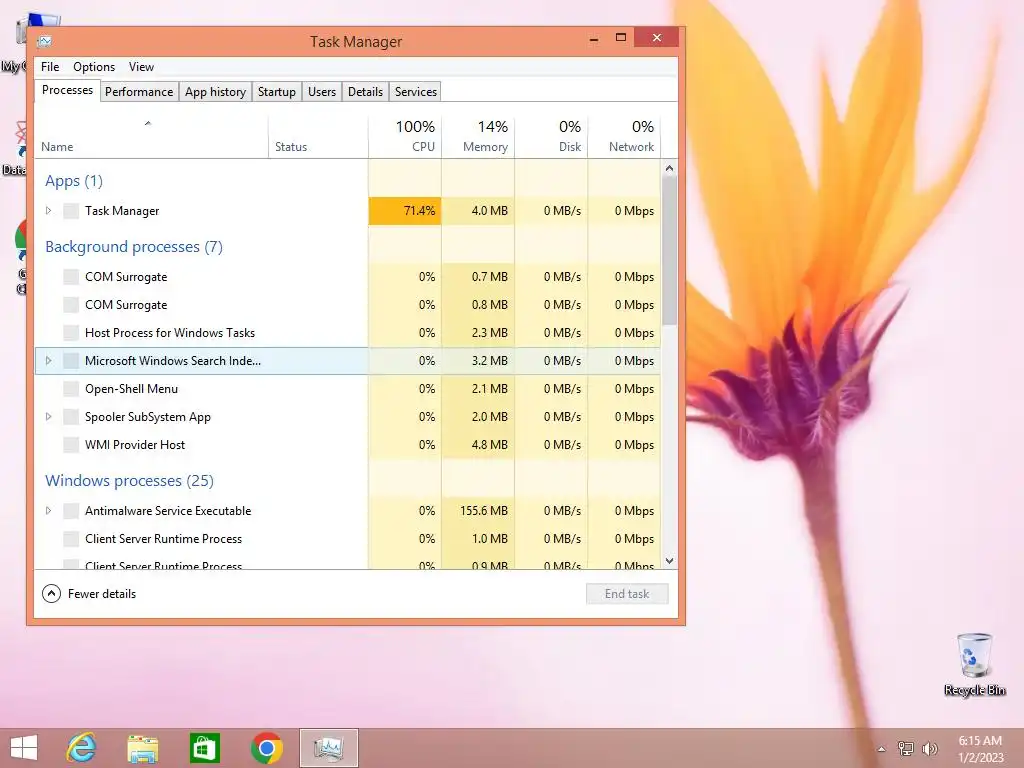Switch to the Users tab
This screenshot has height=768, width=1024.
pos(322,91)
